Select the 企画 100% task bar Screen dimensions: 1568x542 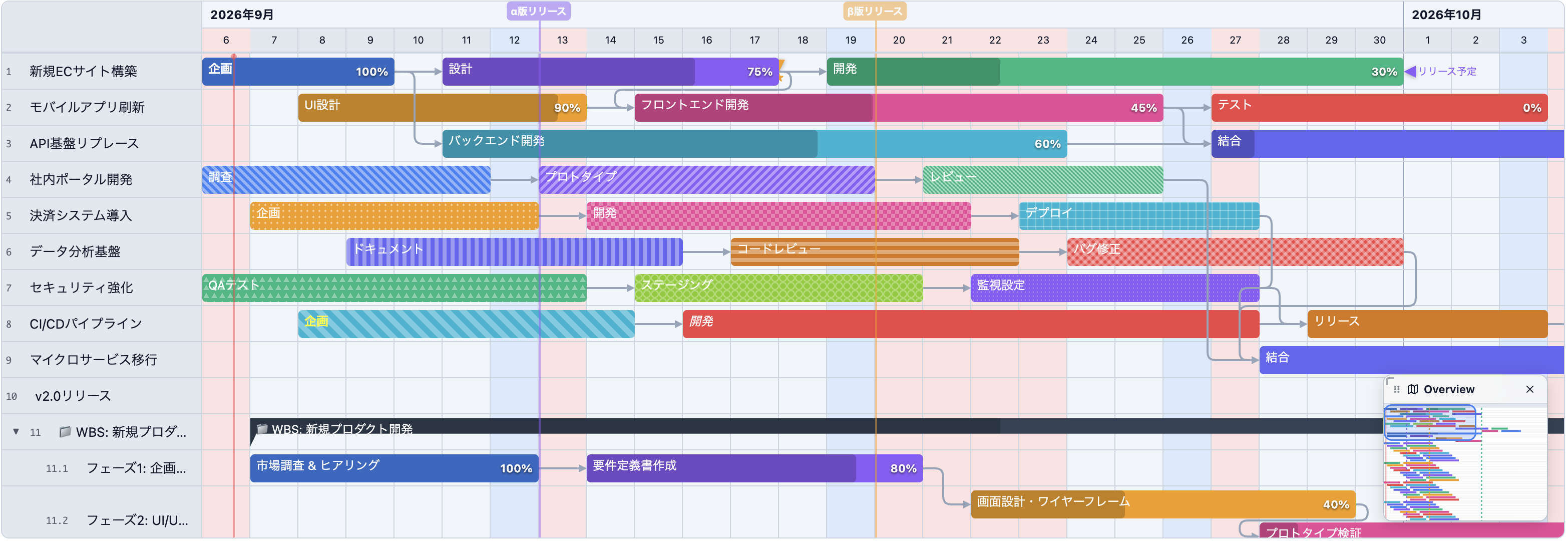298,71
